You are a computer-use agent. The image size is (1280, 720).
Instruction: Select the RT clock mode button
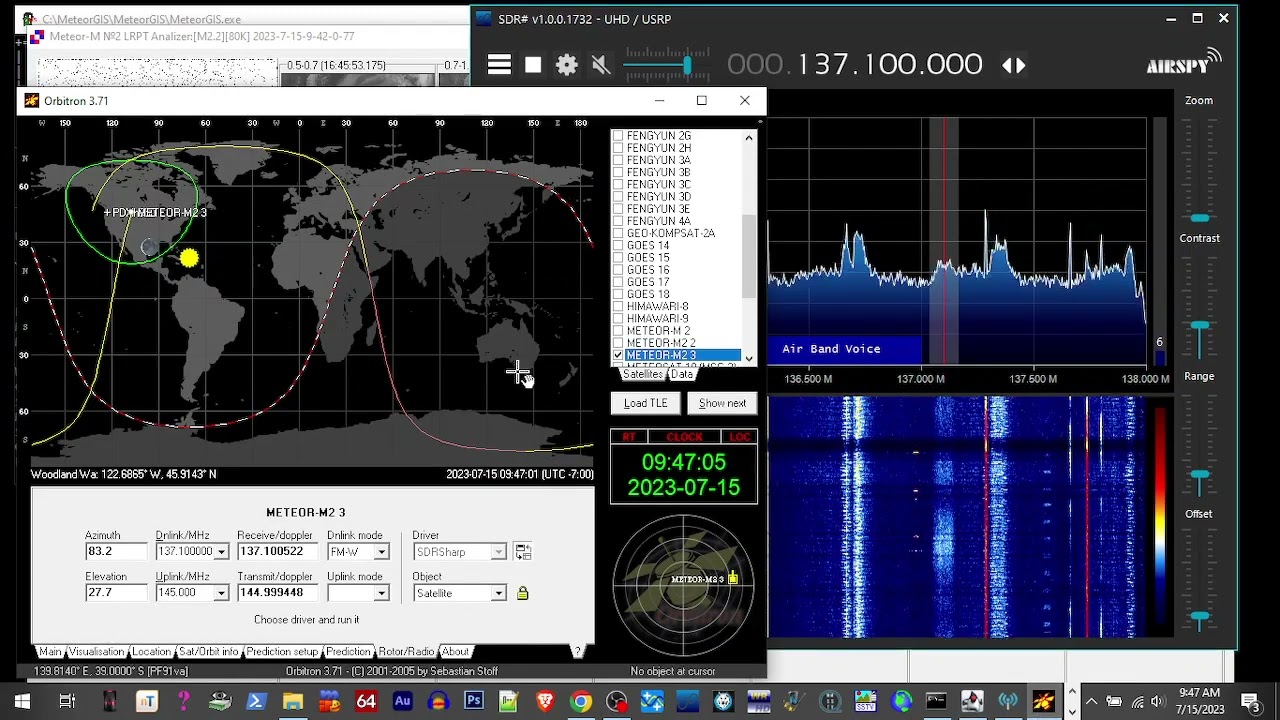tap(629, 437)
